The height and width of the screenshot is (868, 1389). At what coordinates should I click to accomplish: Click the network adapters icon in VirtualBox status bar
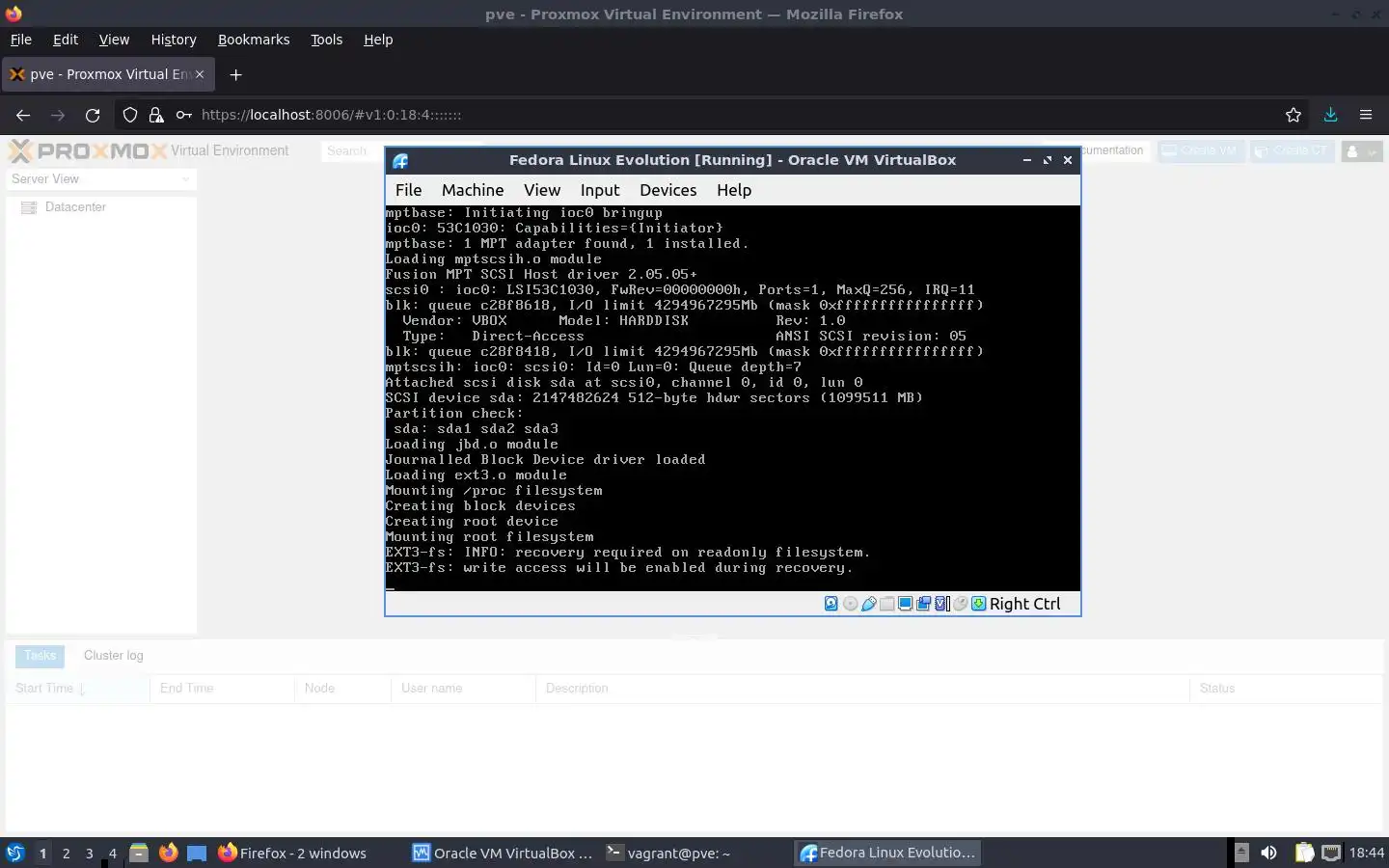coord(923,604)
